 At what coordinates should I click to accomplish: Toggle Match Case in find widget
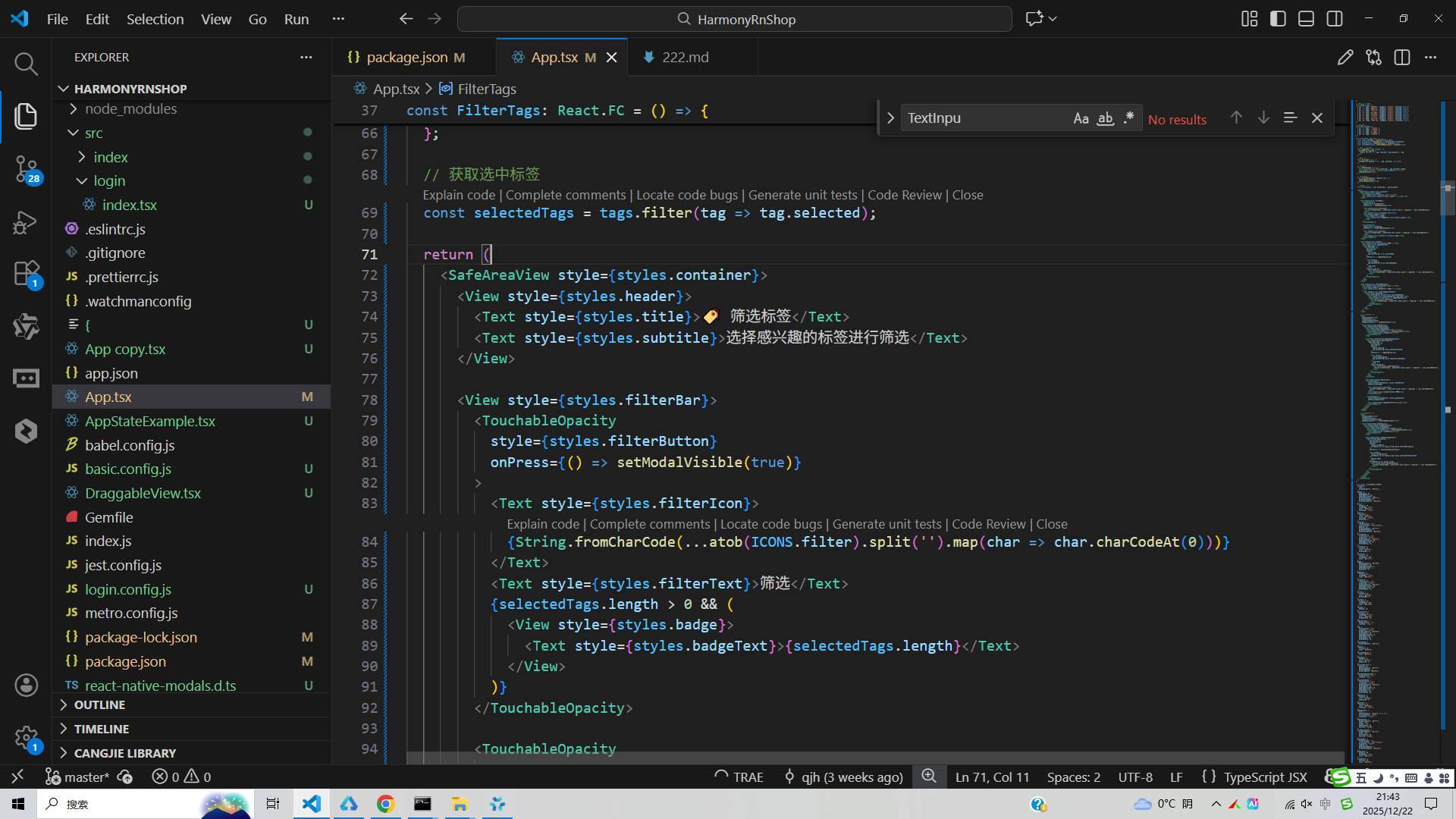(x=1081, y=118)
